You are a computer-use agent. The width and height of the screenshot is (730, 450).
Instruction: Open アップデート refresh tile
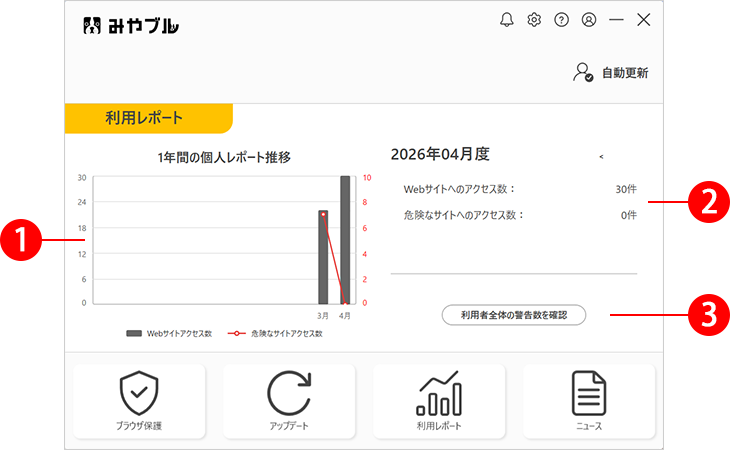289,401
